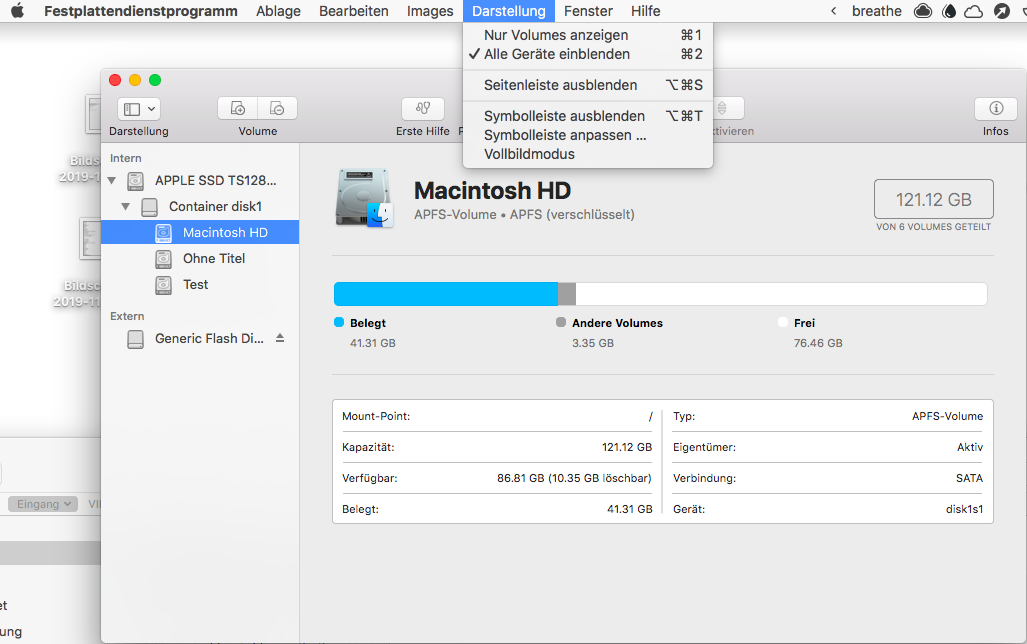1027x644 pixels.
Task: Eject the Generic Flash Disk
Action: [280, 338]
